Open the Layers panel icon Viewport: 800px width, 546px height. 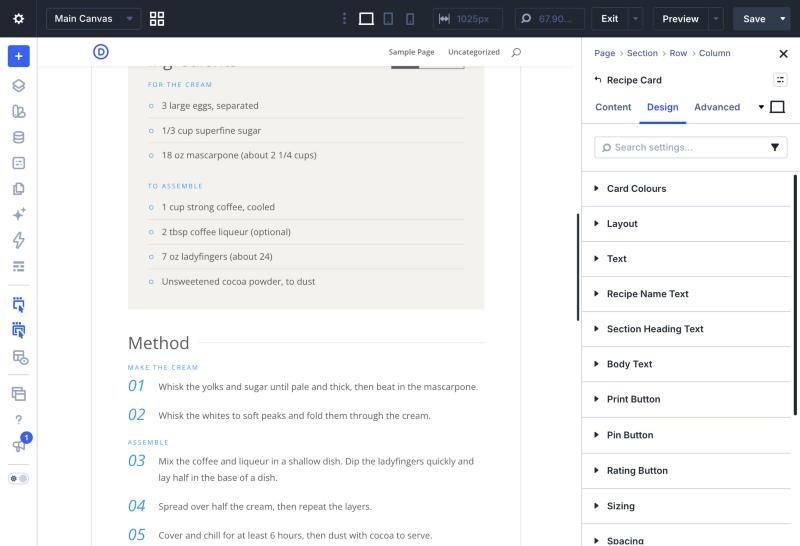point(18,86)
